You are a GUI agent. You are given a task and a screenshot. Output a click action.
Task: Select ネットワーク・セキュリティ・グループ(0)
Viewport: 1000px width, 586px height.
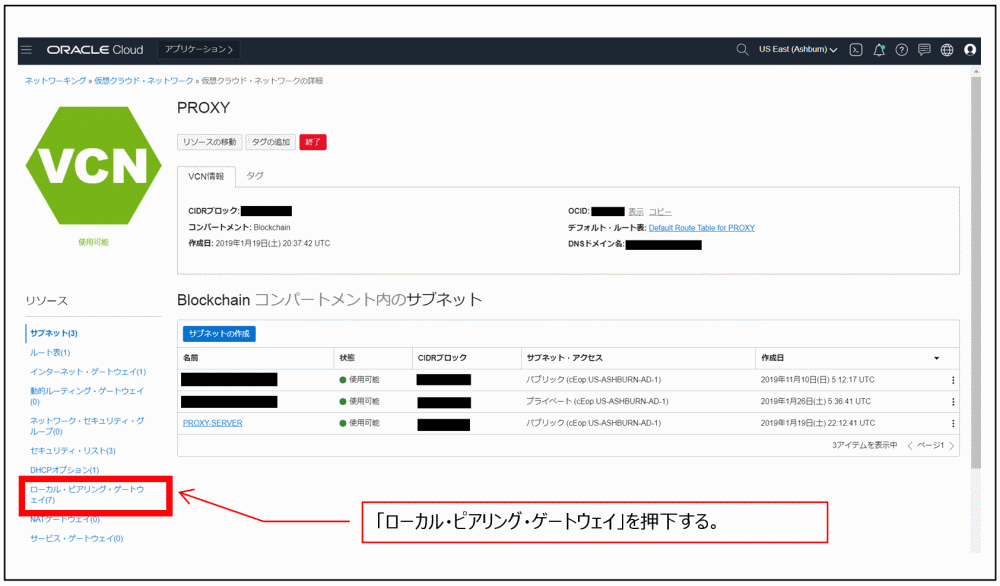(x=87, y=426)
